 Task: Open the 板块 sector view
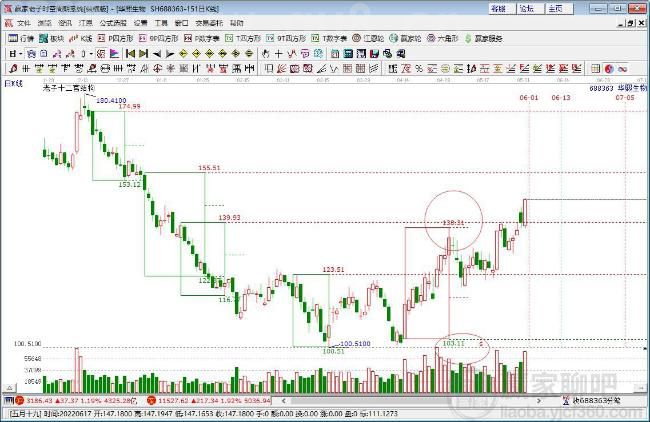51,39
